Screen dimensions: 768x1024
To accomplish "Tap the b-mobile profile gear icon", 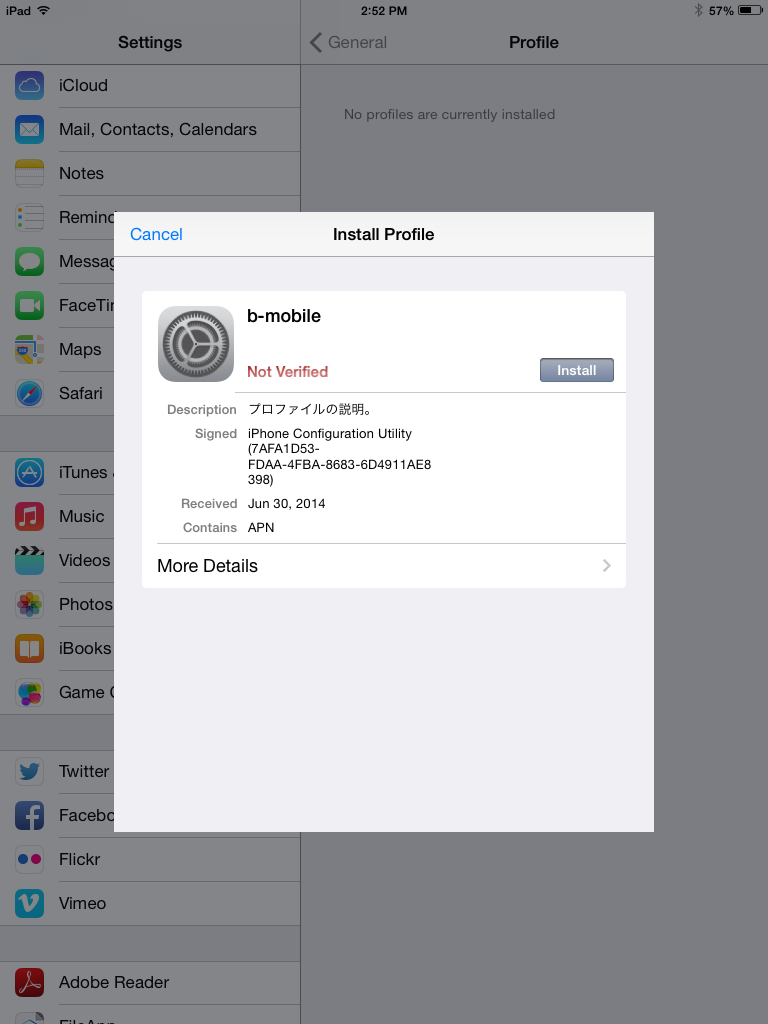I will [196, 344].
